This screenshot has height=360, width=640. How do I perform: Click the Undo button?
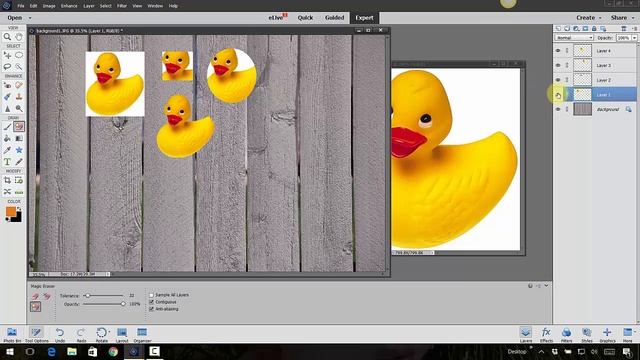point(60,335)
